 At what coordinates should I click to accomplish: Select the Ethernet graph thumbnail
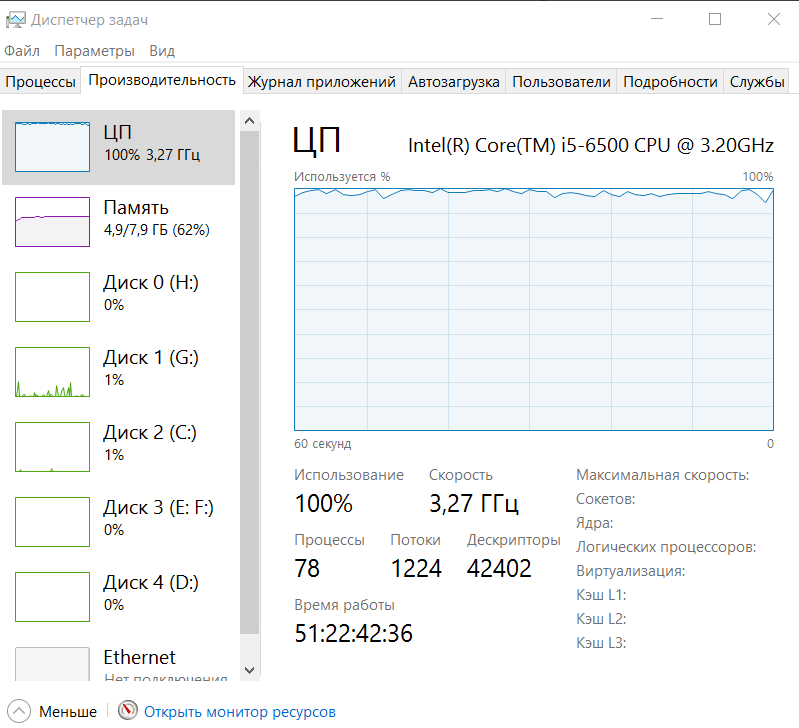[x=52, y=664]
